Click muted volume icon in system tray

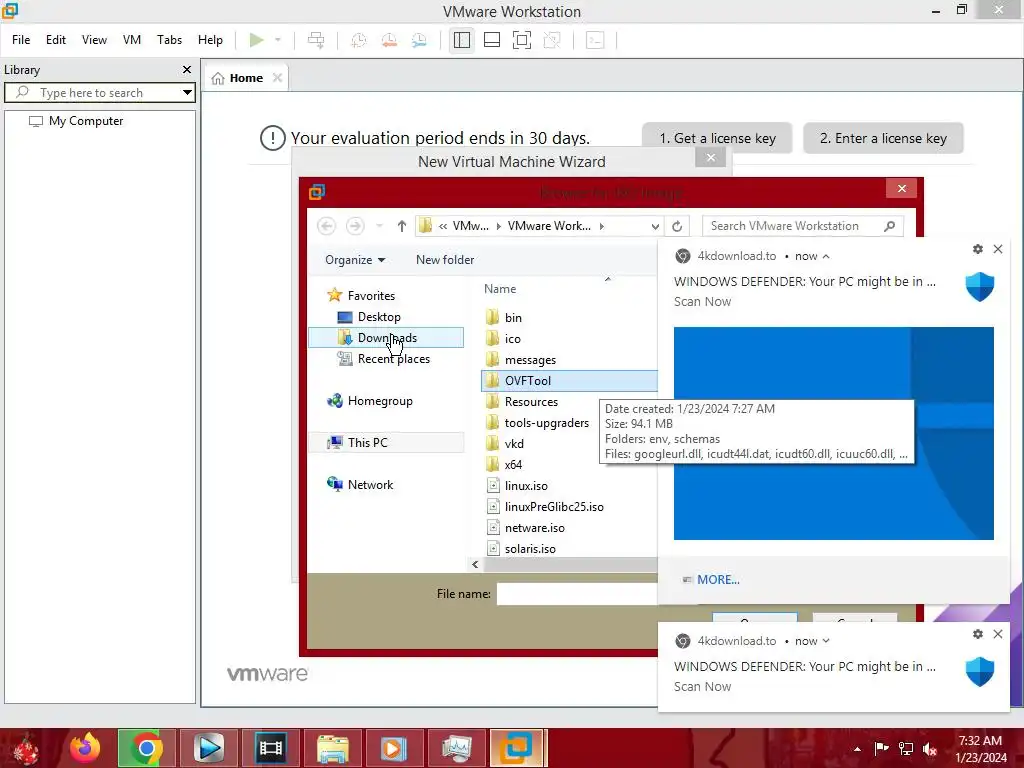(930, 748)
